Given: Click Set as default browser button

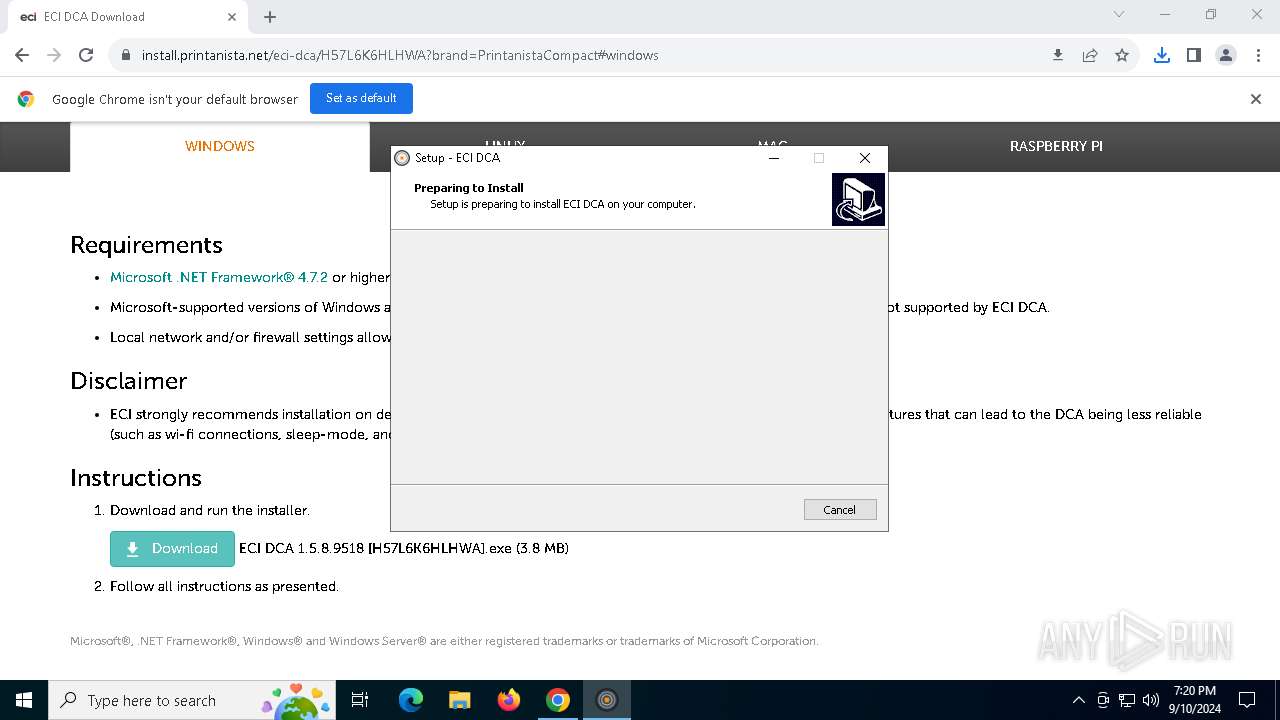Looking at the screenshot, I should (361, 98).
